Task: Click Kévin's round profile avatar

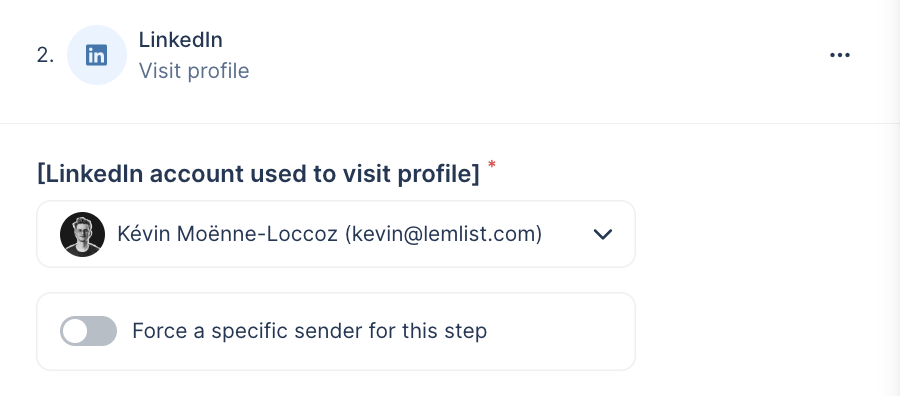Action: [82, 234]
